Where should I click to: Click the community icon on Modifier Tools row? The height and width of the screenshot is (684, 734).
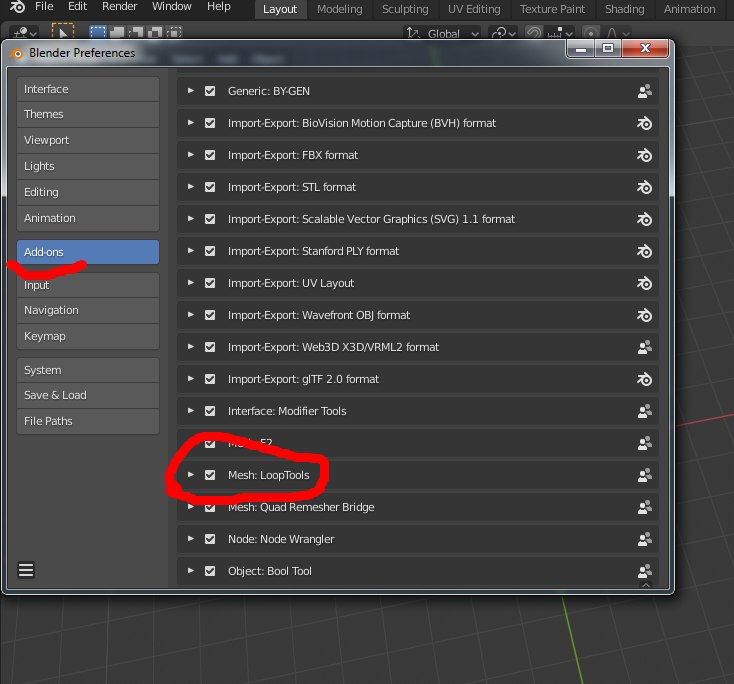click(645, 411)
